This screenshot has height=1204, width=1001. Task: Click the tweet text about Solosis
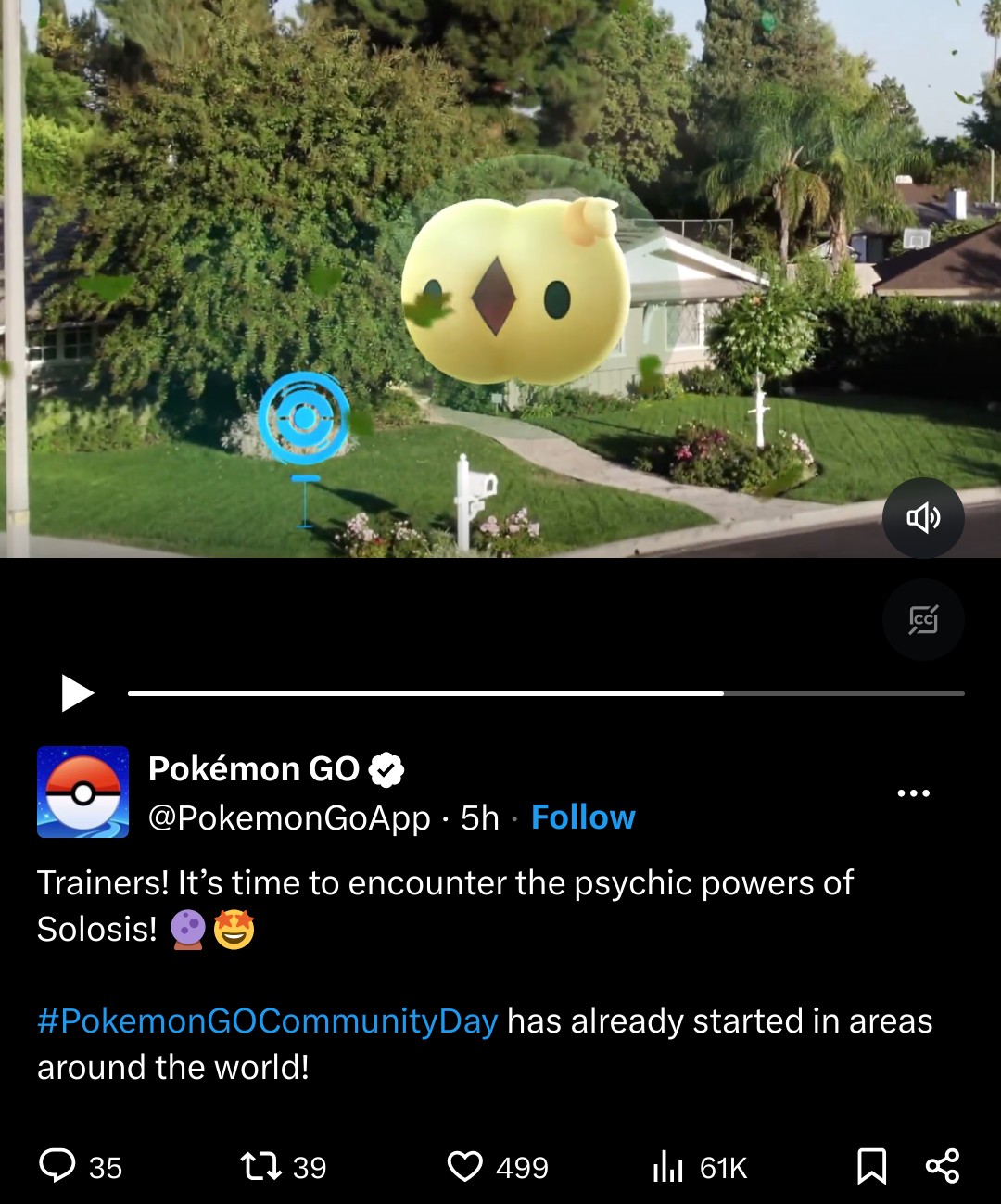pyautogui.click(x=445, y=906)
